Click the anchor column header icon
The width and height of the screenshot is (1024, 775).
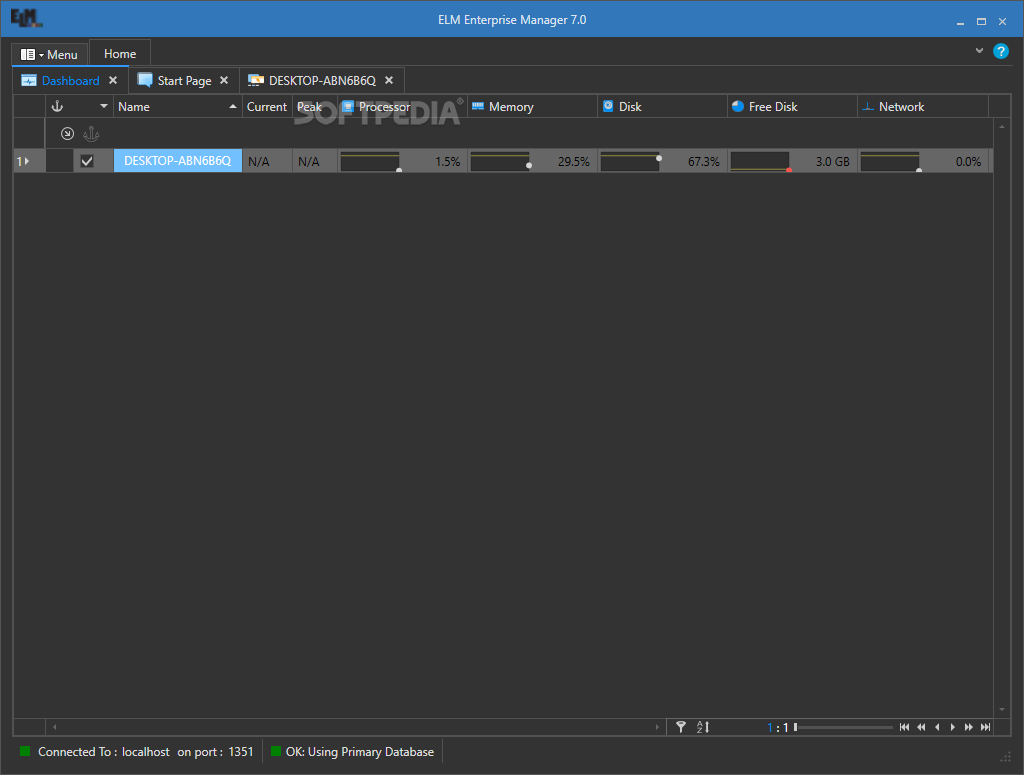(x=57, y=106)
